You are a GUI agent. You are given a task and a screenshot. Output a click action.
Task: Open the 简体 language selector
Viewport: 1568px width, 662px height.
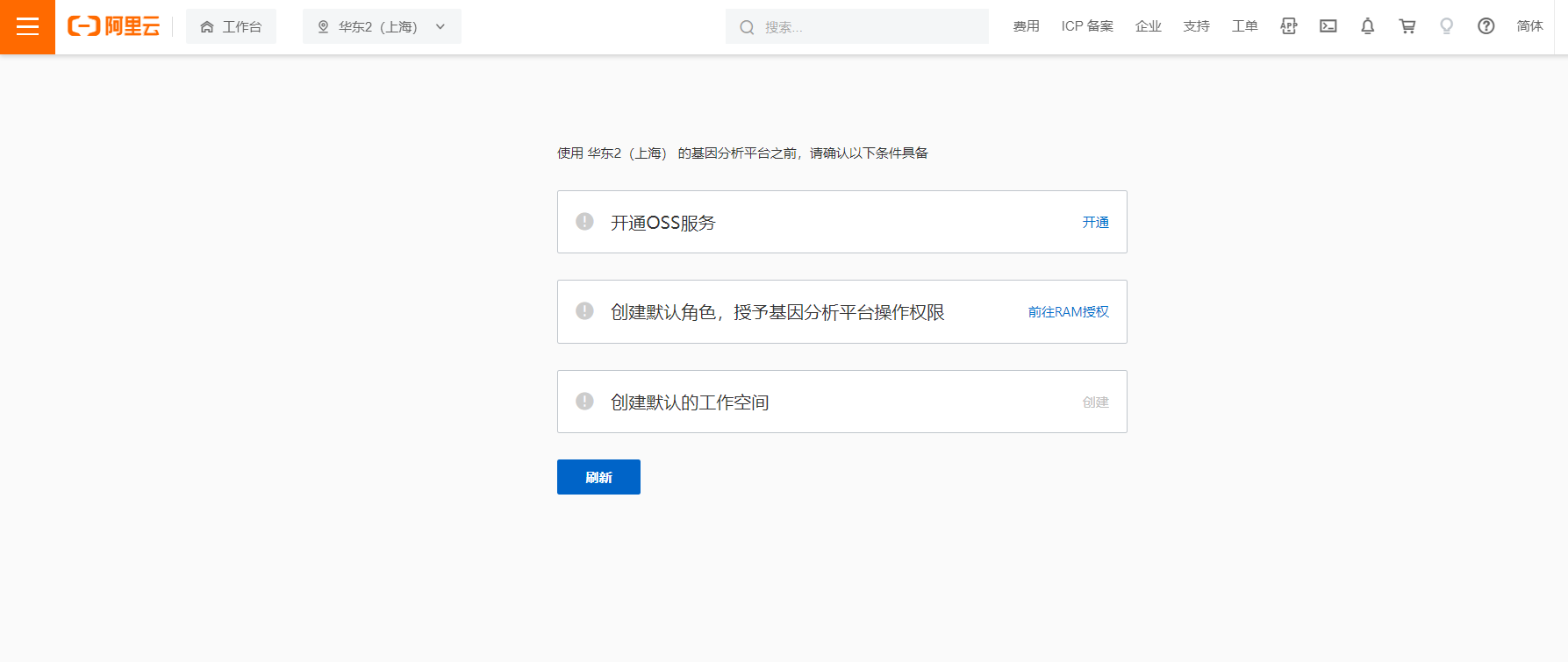pyautogui.click(x=1529, y=26)
